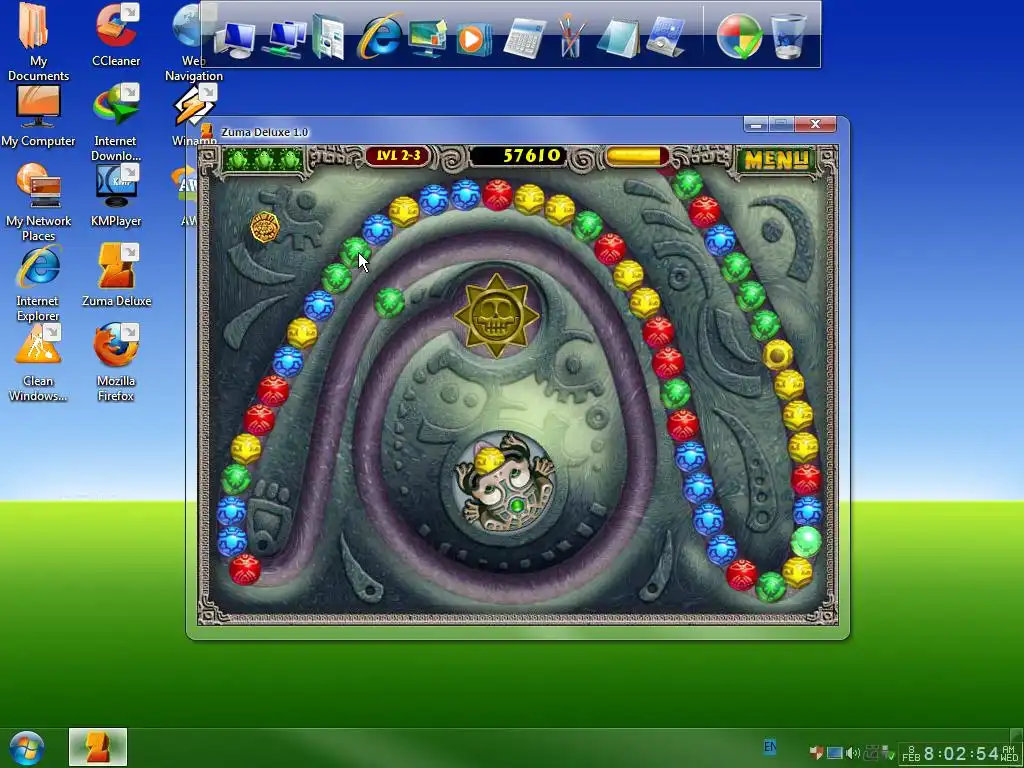Open the My Computer desktop icon
The image size is (1024, 768).
coord(38,116)
